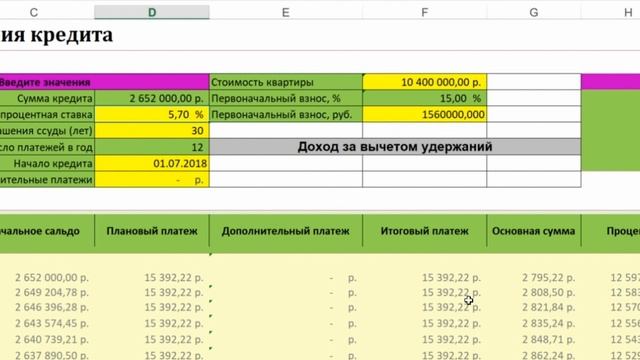Screen dimensions: 640x360
Task: Click 'начальное сальдо' column header
Action: [x=47, y=231]
